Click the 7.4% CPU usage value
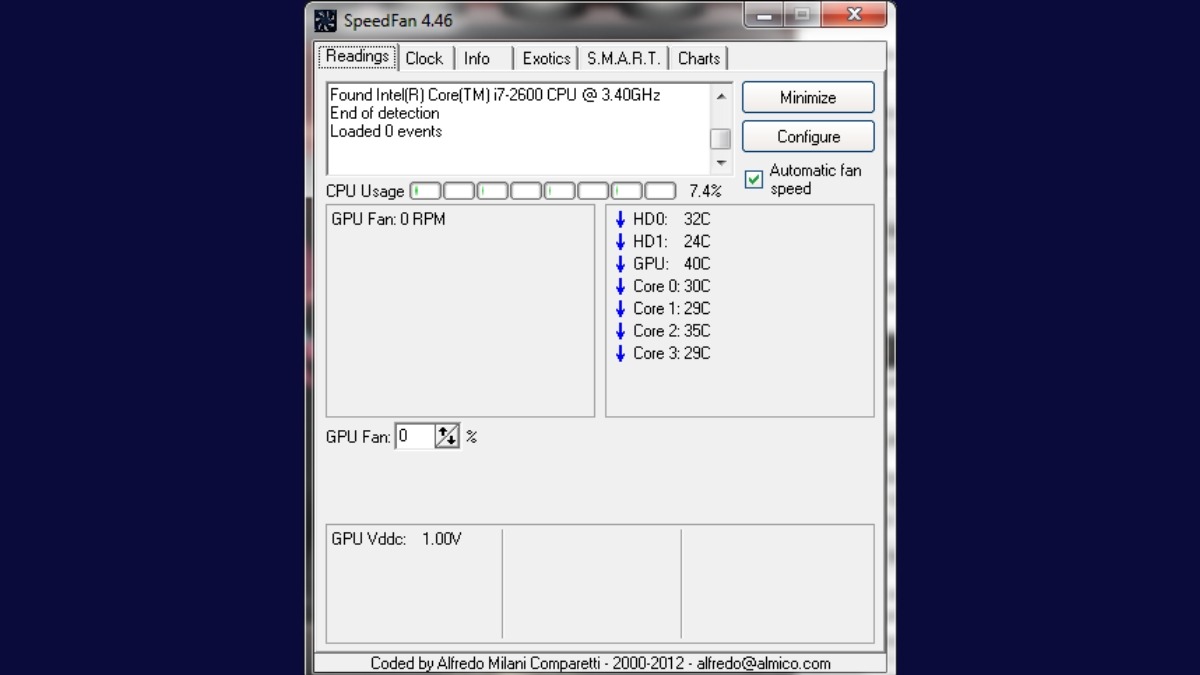This screenshot has height=675, width=1200. pos(705,191)
